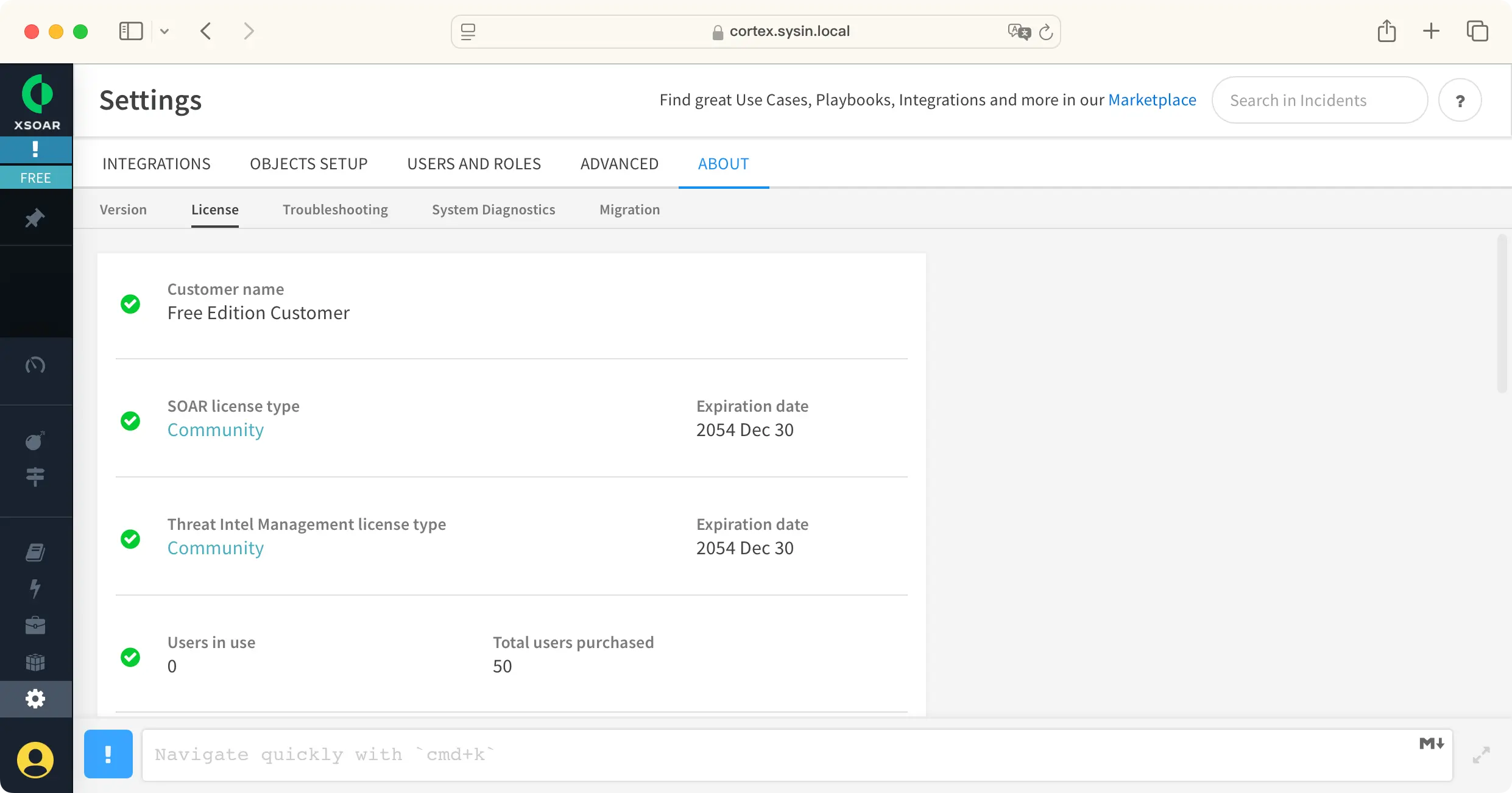Click the green check beside SOAR license type
The image size is (1512, 793).
click(x=130, y=421)
